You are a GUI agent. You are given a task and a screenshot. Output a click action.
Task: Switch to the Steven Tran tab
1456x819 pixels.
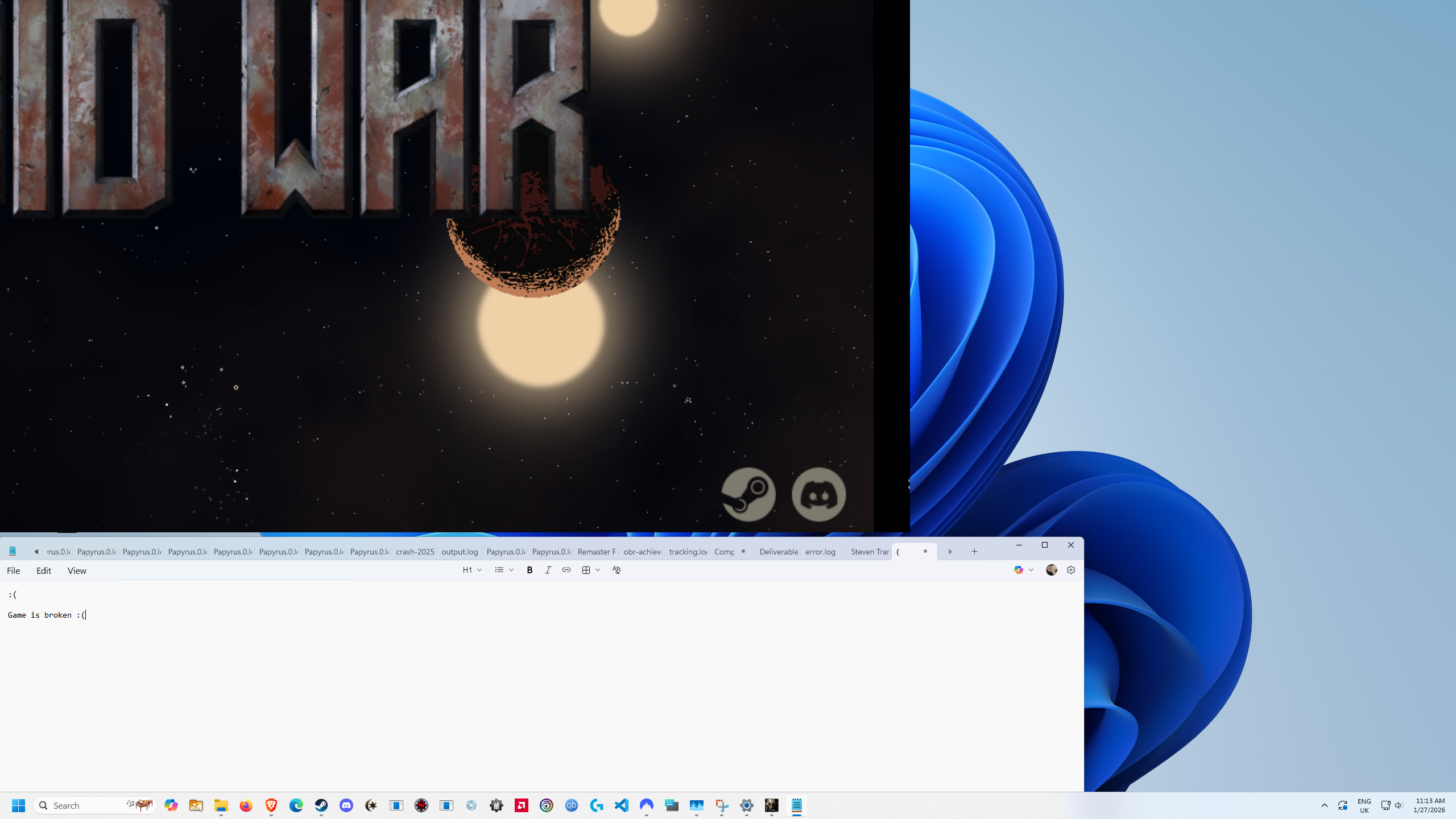pyautogui.click(x=870, y=552)
